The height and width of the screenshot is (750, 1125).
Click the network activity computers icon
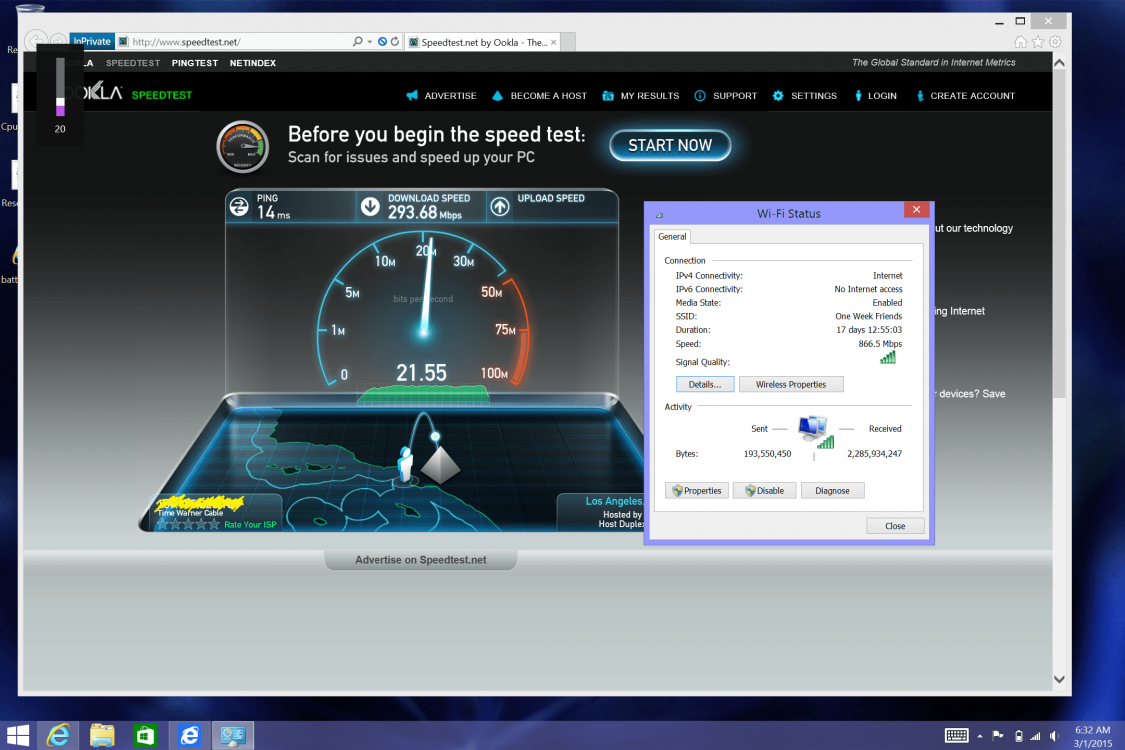pyautogui.click(x=816, y=431)
